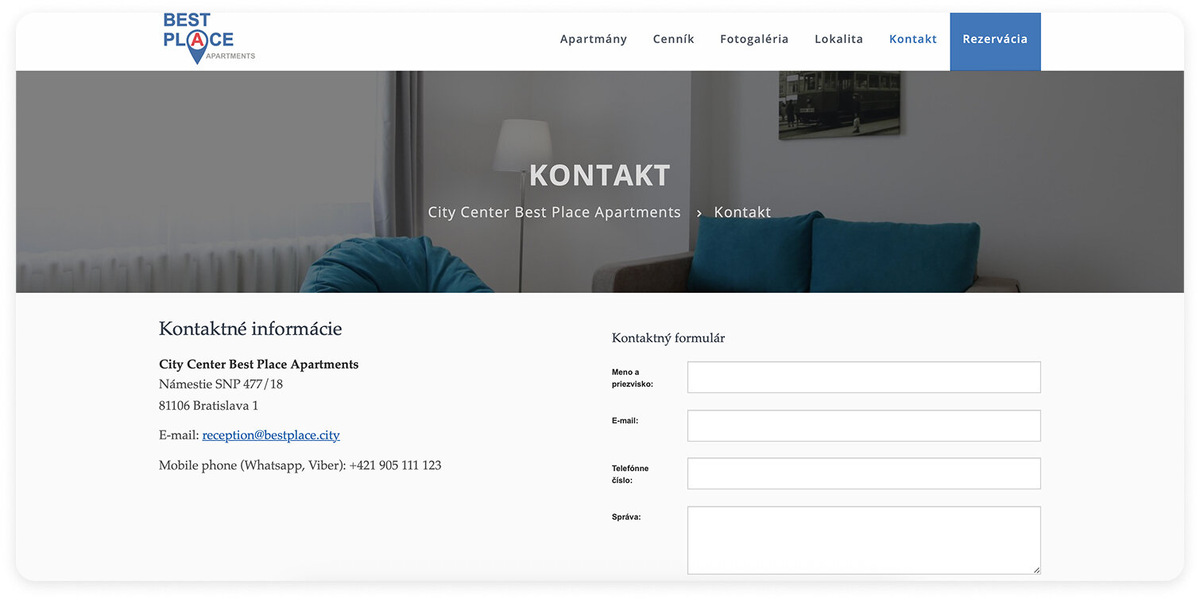
Task: Click the Telefónne číslo label
Action: coord(630,474)
